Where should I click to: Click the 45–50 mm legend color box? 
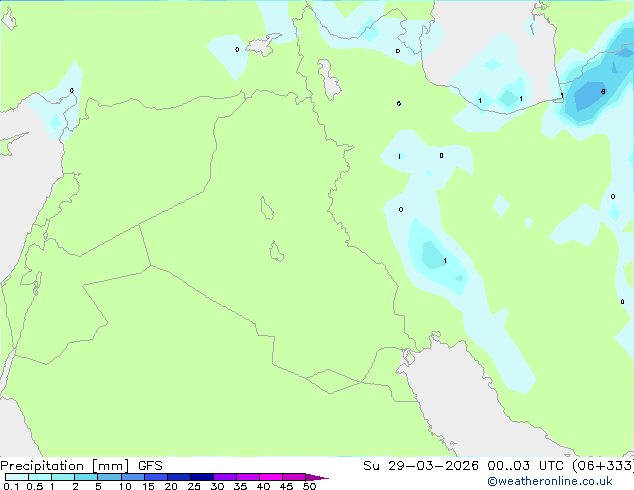[x=294, y=477]
